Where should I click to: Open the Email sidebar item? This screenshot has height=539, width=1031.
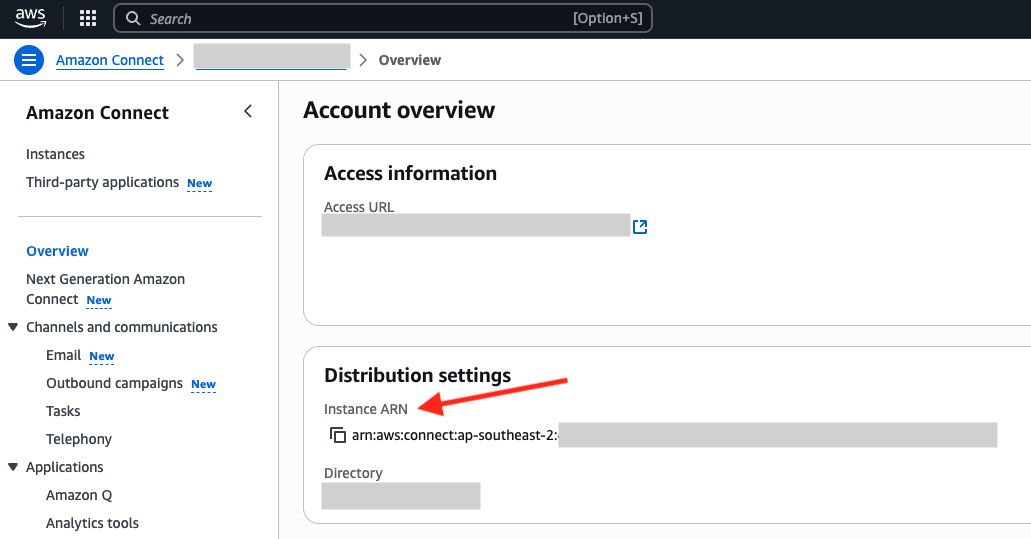click(x=63, y=355)
